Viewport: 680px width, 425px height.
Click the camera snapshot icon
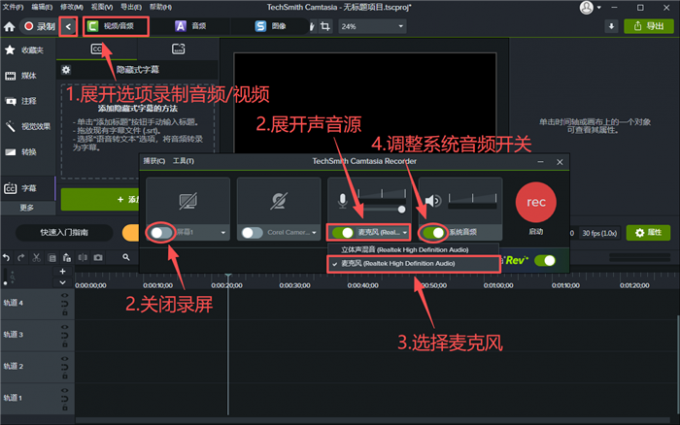coord(98,258)
